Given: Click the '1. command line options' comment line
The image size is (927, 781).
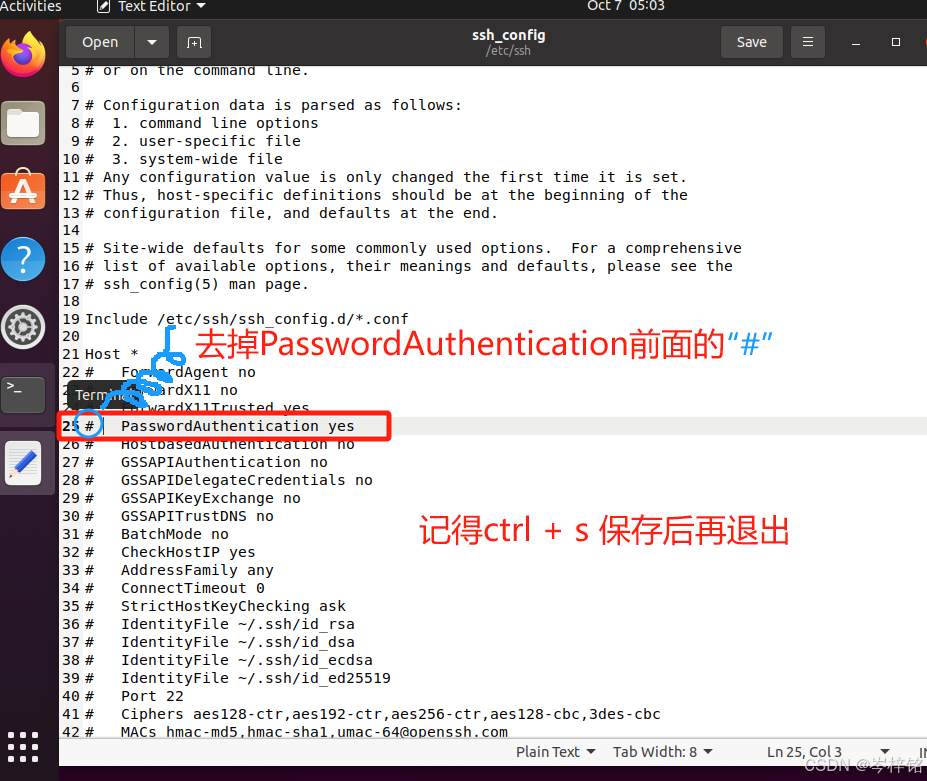Looking at the screenshot, I should [x=202, y=123].
